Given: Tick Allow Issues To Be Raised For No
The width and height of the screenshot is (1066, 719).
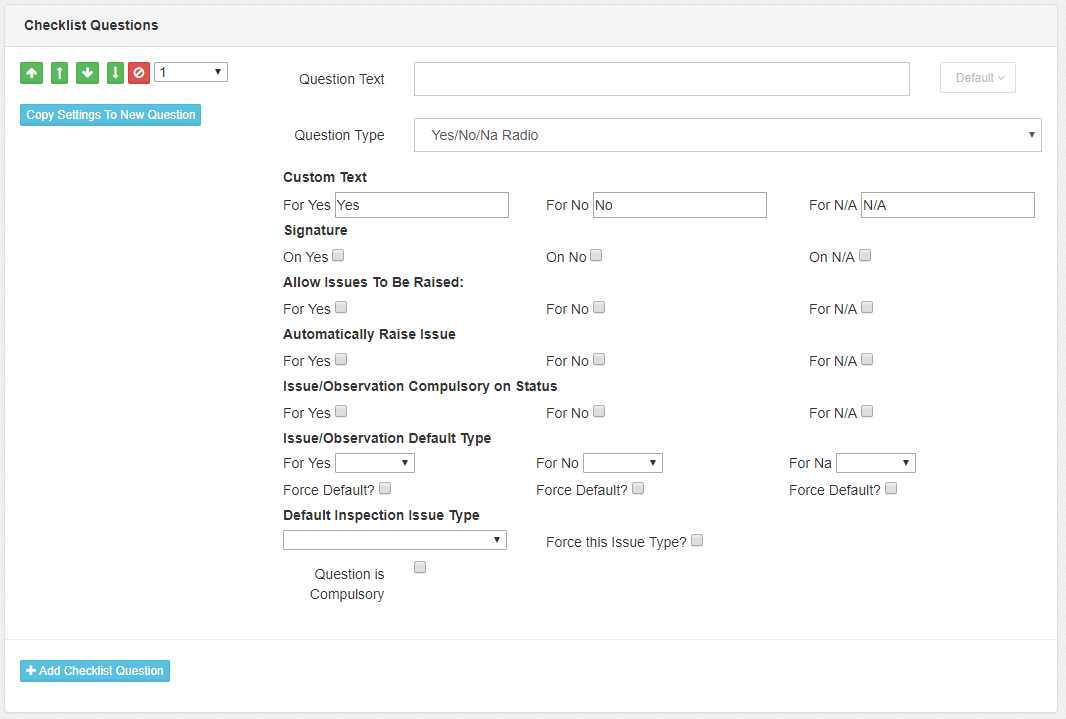Looking at the screenshot, I should [599, 308].
